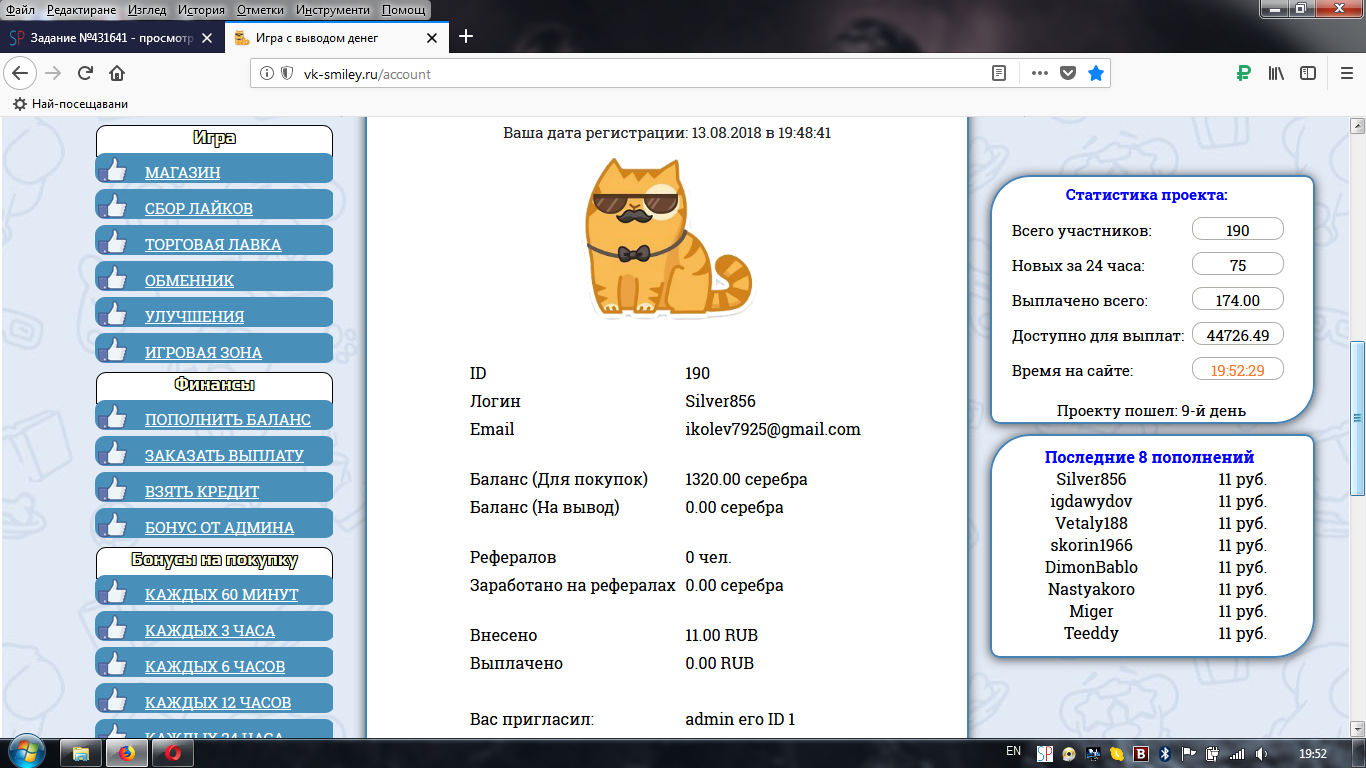Viewport: 1366px width, 768px height.
Task: Click the blue bookmark star
Action: (x=1096, y=73)
